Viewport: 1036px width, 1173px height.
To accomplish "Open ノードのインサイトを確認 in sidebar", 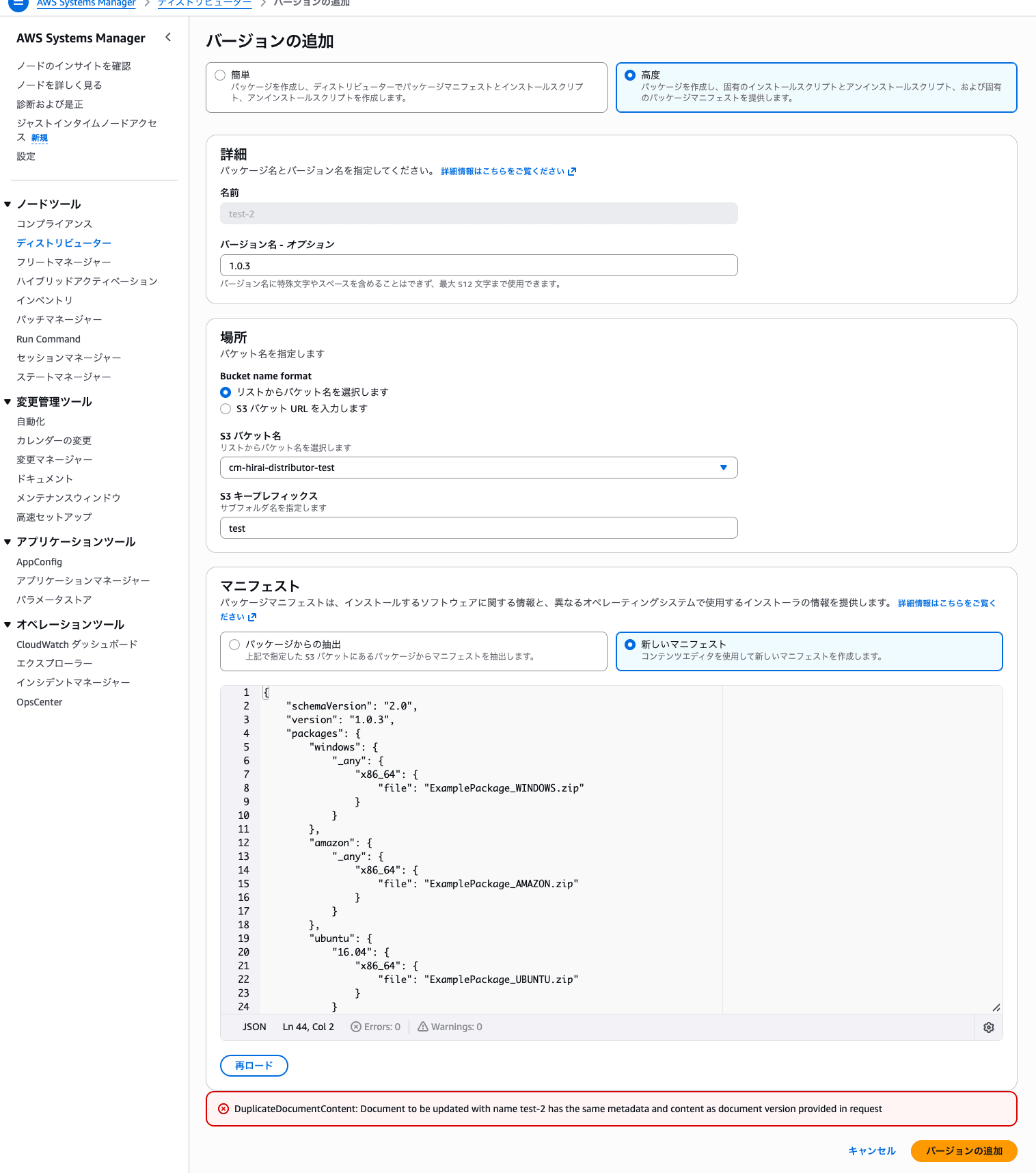I will coord(74,66).
